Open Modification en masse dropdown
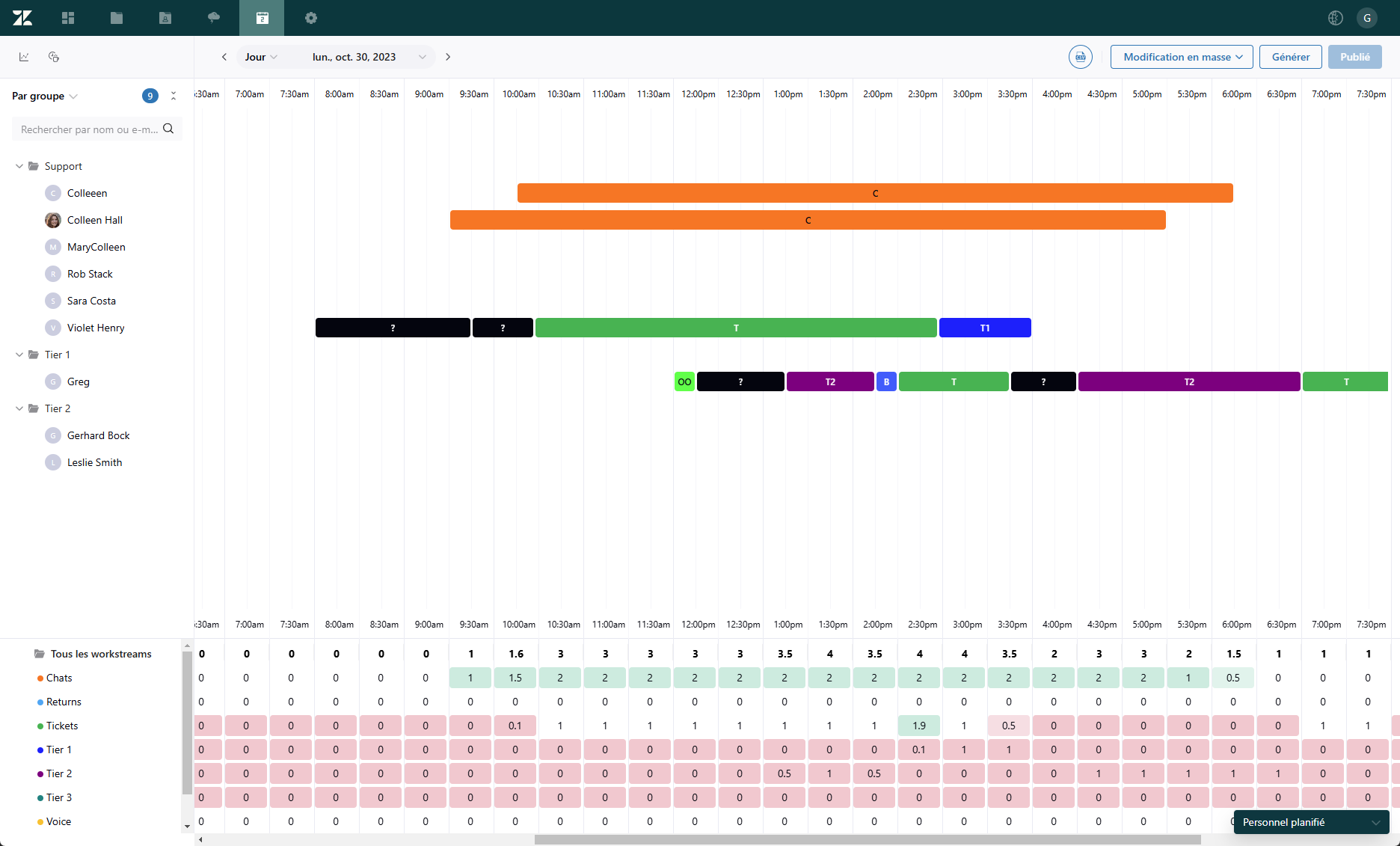 point(1182,57)
